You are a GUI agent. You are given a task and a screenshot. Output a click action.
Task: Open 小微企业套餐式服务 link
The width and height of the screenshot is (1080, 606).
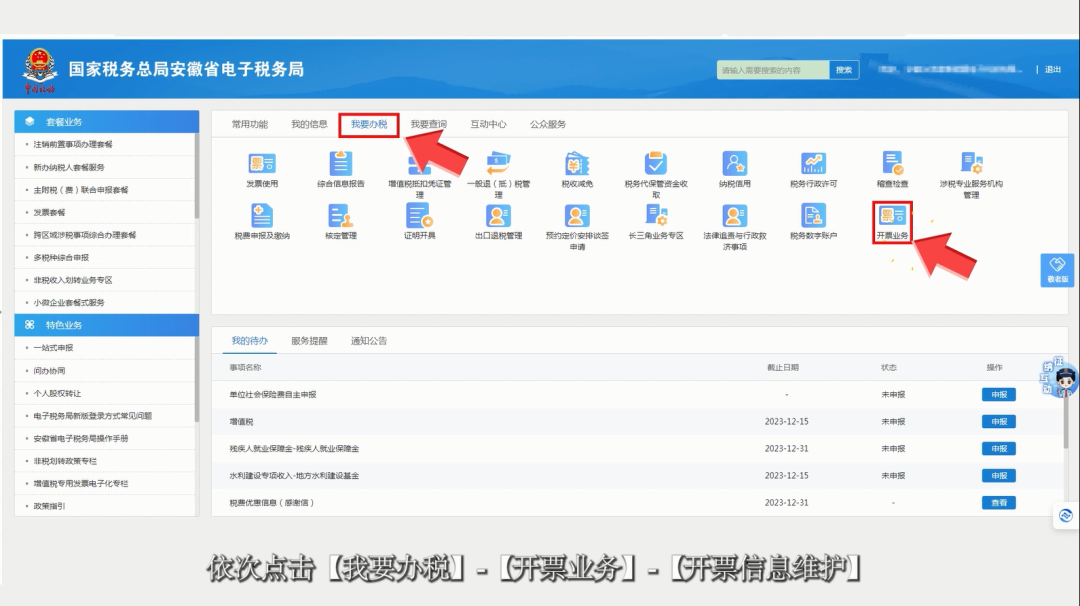click(69, 303)
